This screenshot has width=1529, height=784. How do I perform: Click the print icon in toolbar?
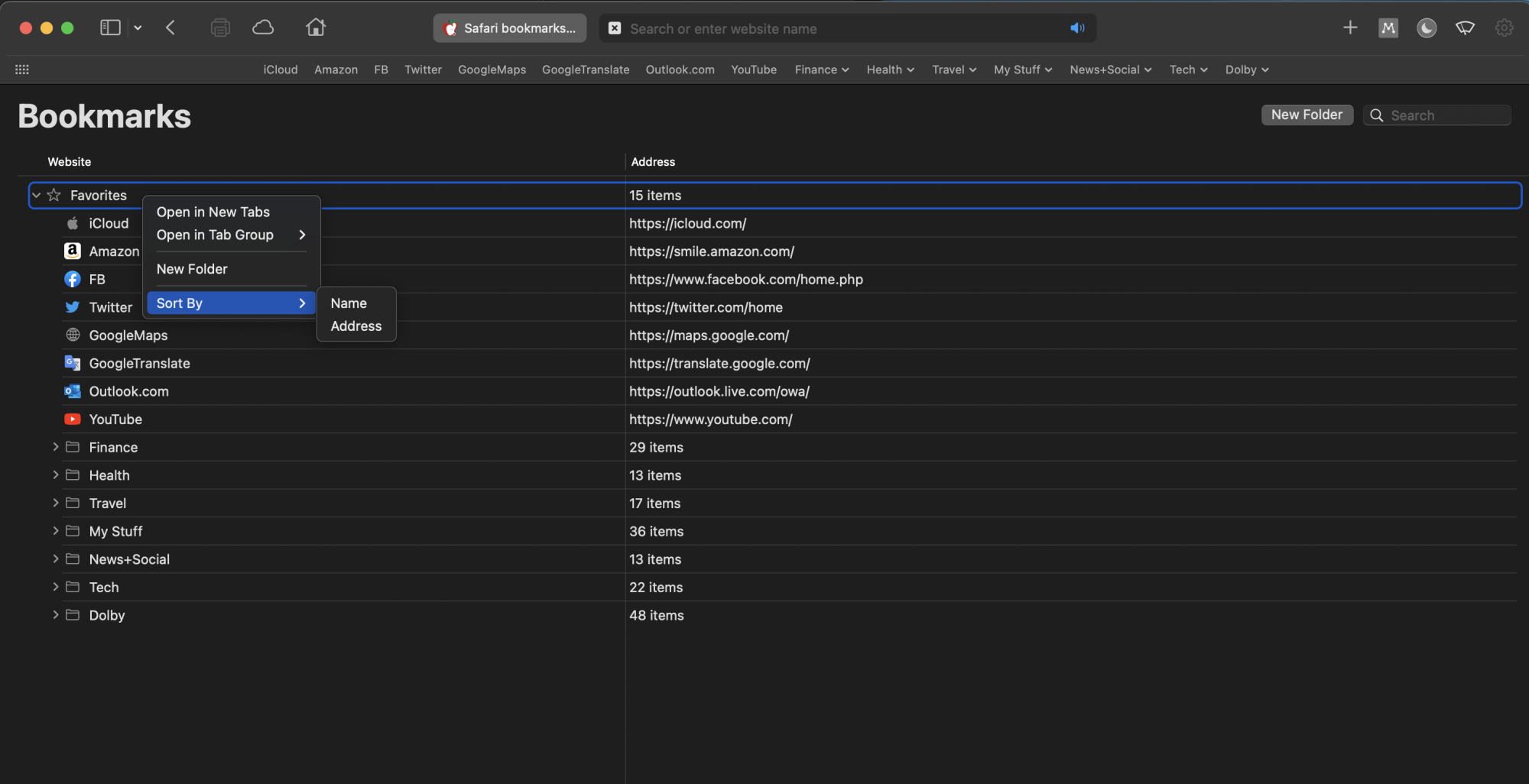[220, 28]
